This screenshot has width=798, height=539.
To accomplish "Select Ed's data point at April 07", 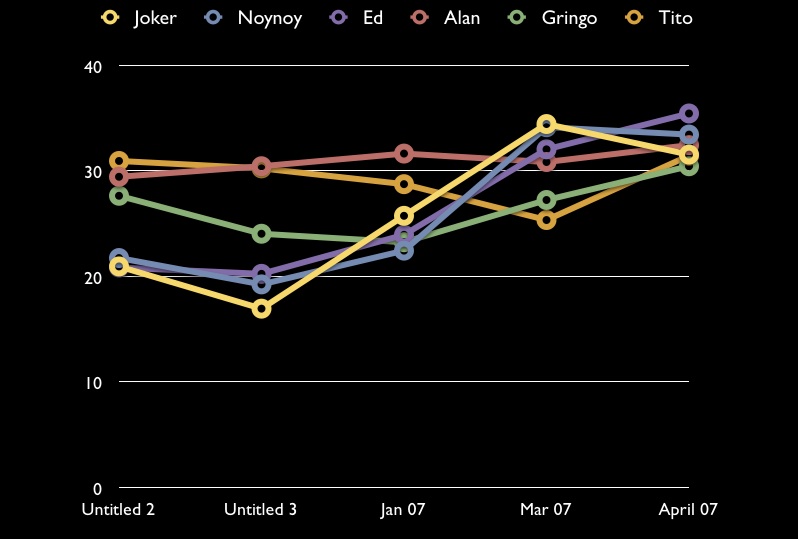I will click(688, 113).
